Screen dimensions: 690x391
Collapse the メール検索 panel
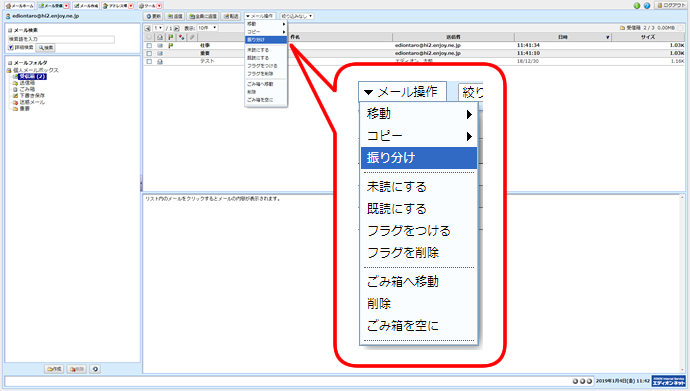pyautogui.click(x=10, y=30)
